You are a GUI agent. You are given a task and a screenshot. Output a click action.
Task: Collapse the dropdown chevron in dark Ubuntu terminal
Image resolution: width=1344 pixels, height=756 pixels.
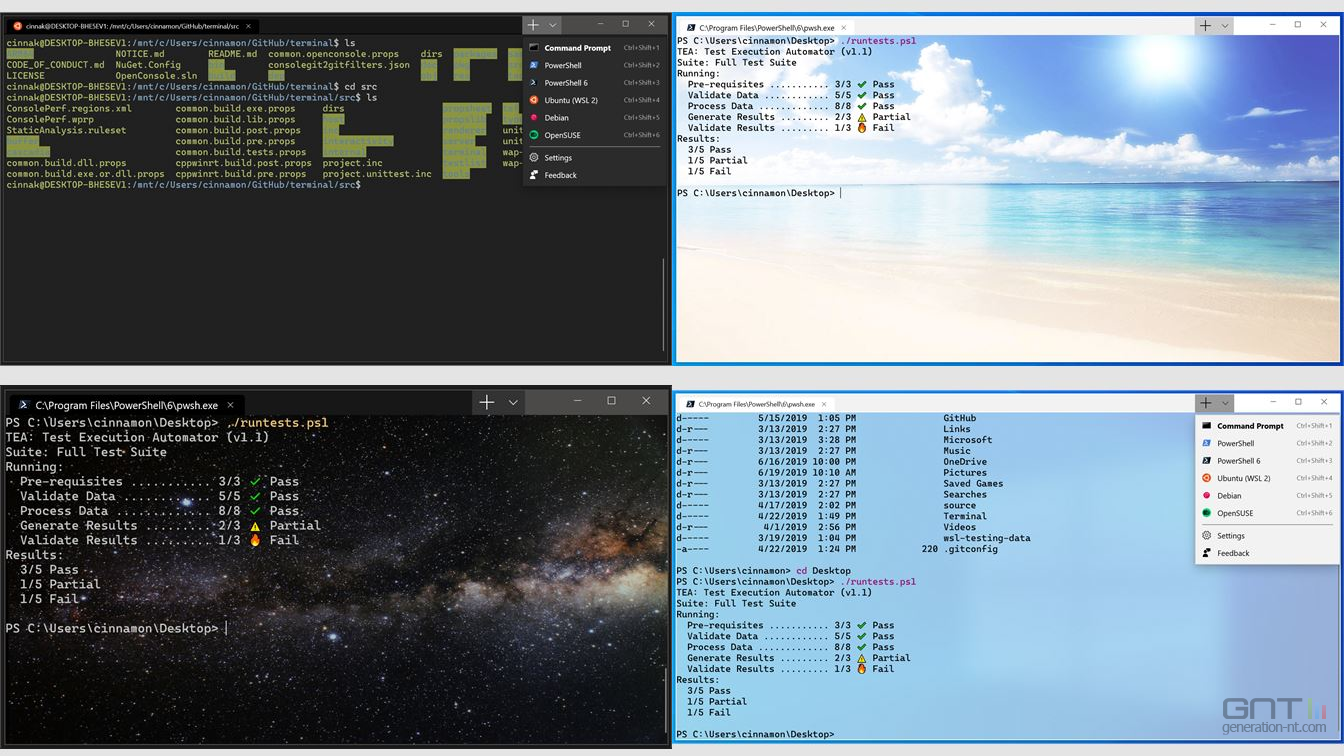click(553, 25)
